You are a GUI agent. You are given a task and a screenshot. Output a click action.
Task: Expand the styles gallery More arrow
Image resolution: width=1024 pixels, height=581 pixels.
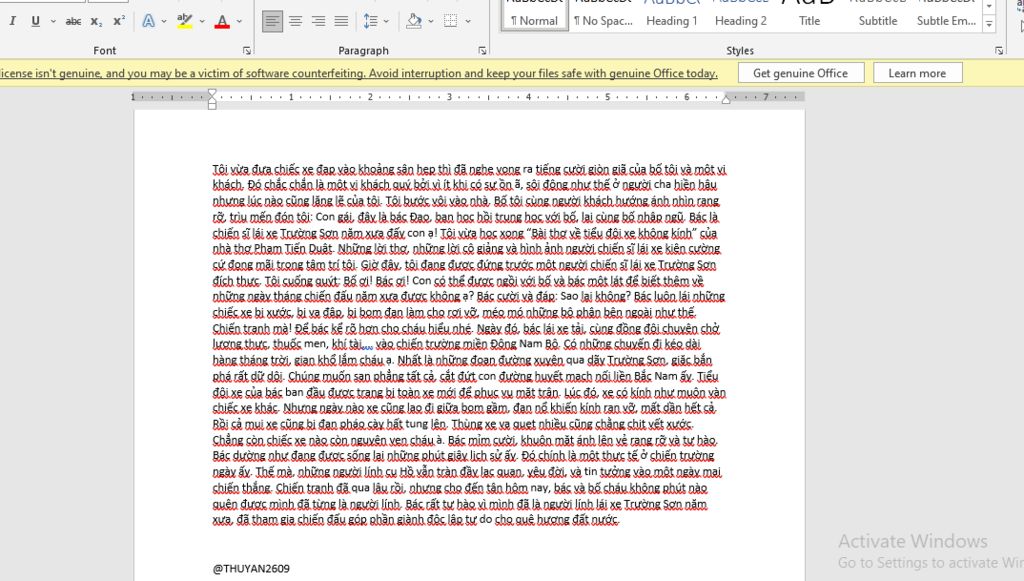[989, 24]
